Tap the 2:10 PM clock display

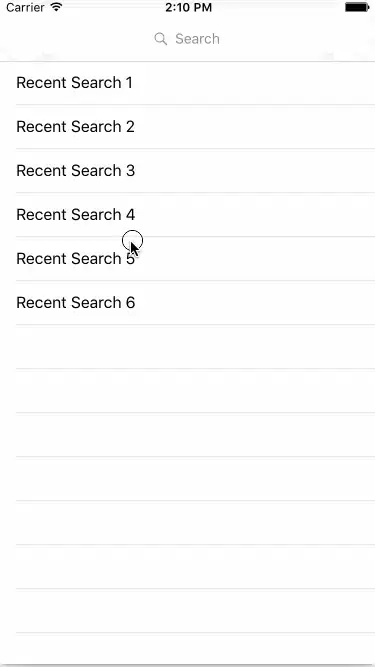[x=188, y=8]
